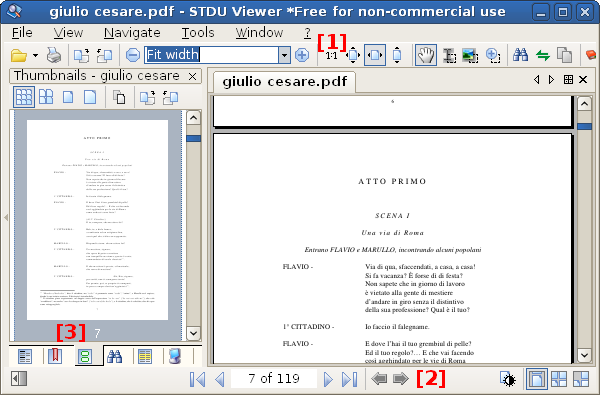The height and width of the screenshot is (395, 600).
Task: Open the ? help menu
Action: (x=308, y=33)
